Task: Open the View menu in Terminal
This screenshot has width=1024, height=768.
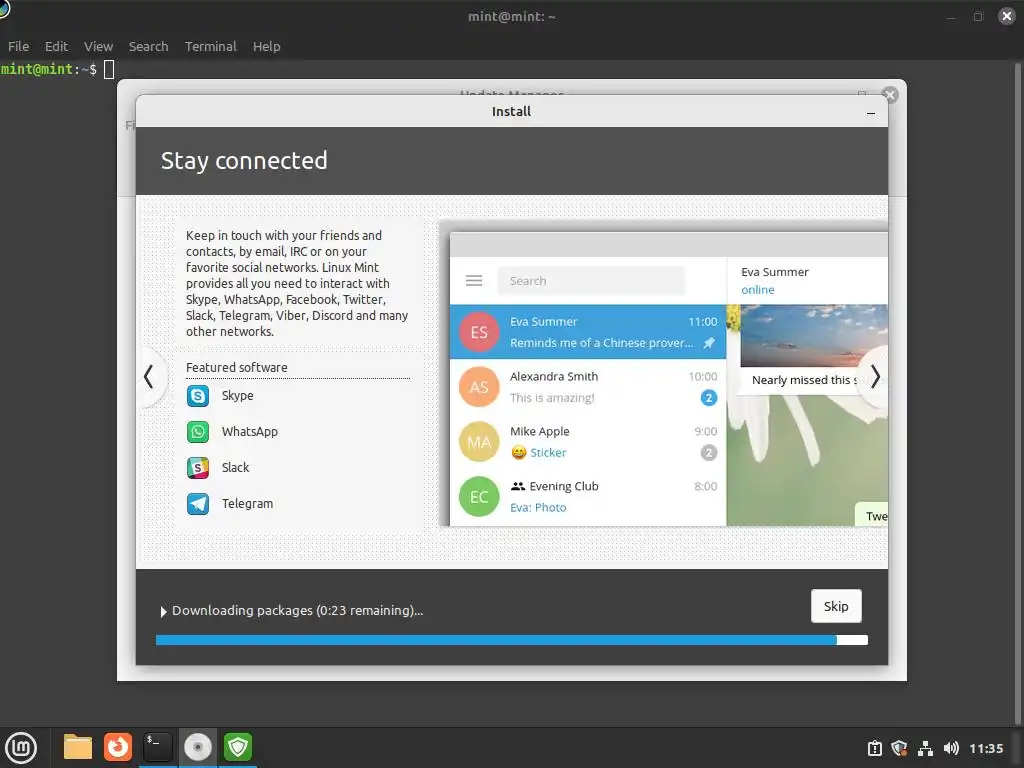Action: pyautogui.click(x=99, y=46)
